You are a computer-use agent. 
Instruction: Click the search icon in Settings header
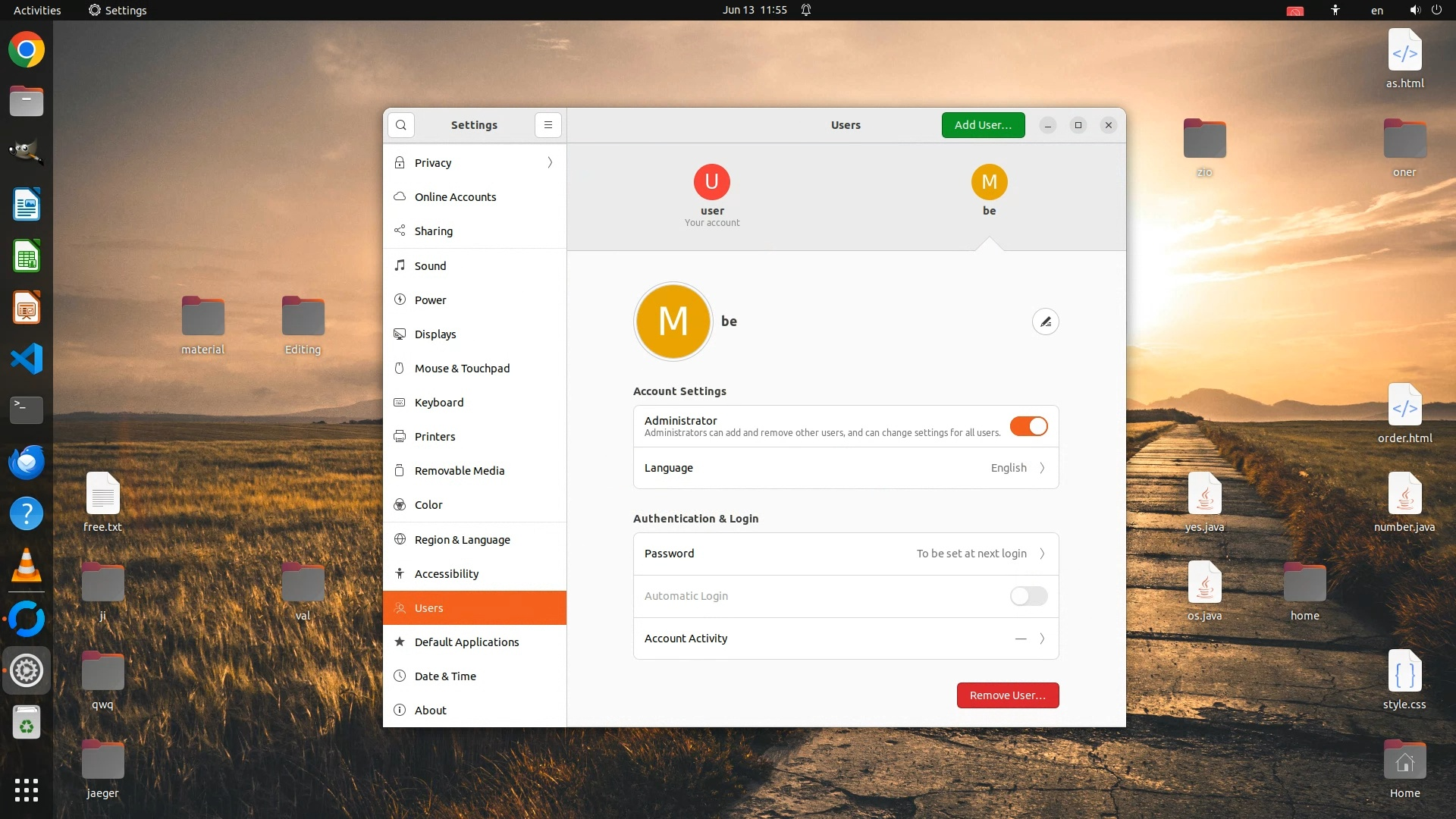[401, 125]
